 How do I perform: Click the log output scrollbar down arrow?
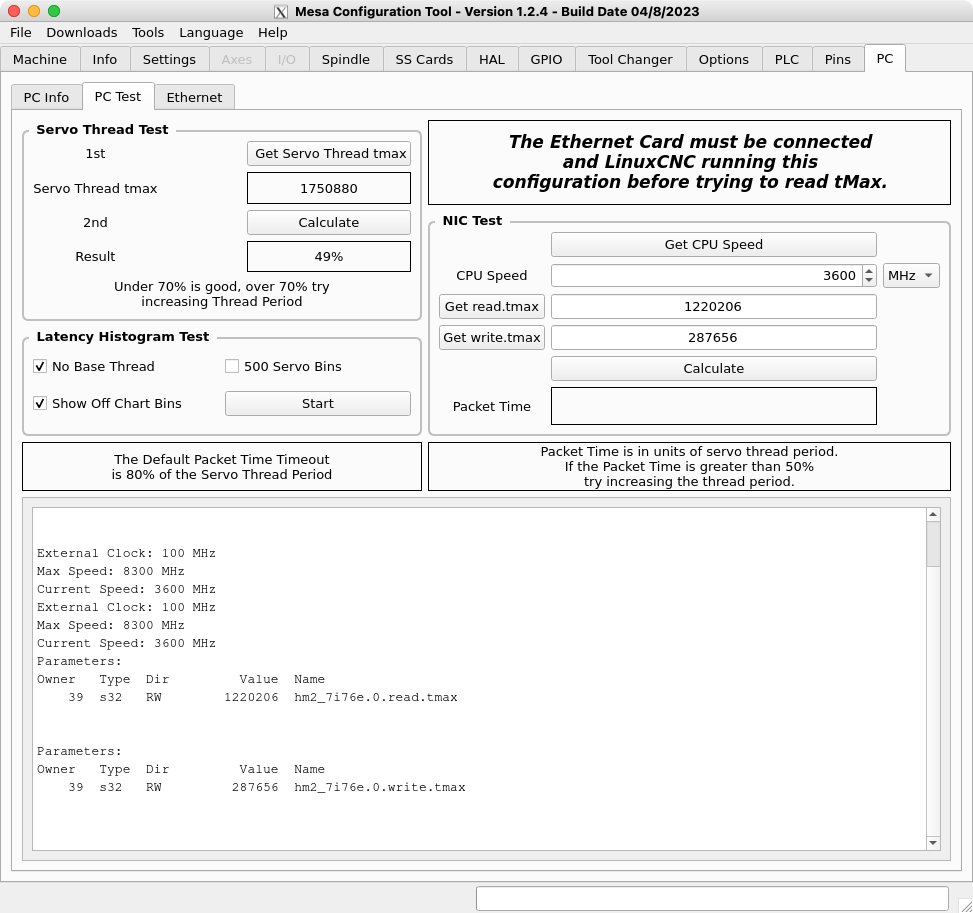tap(932, 843)
